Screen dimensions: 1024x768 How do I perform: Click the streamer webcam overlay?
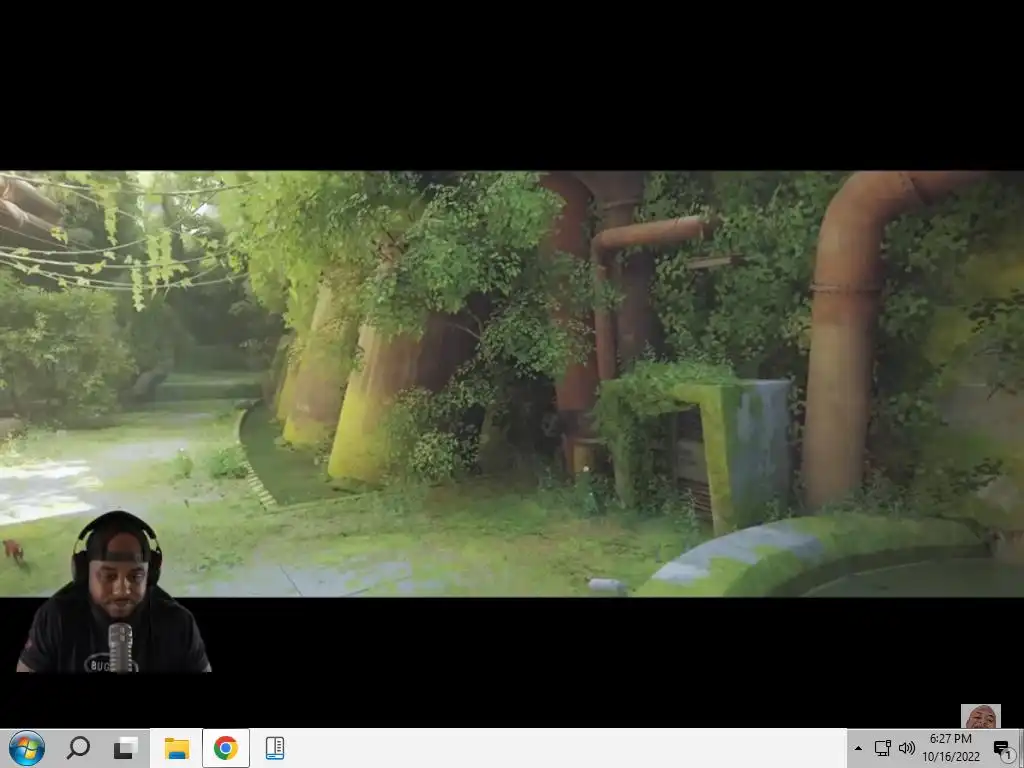(x=114, y=592)
